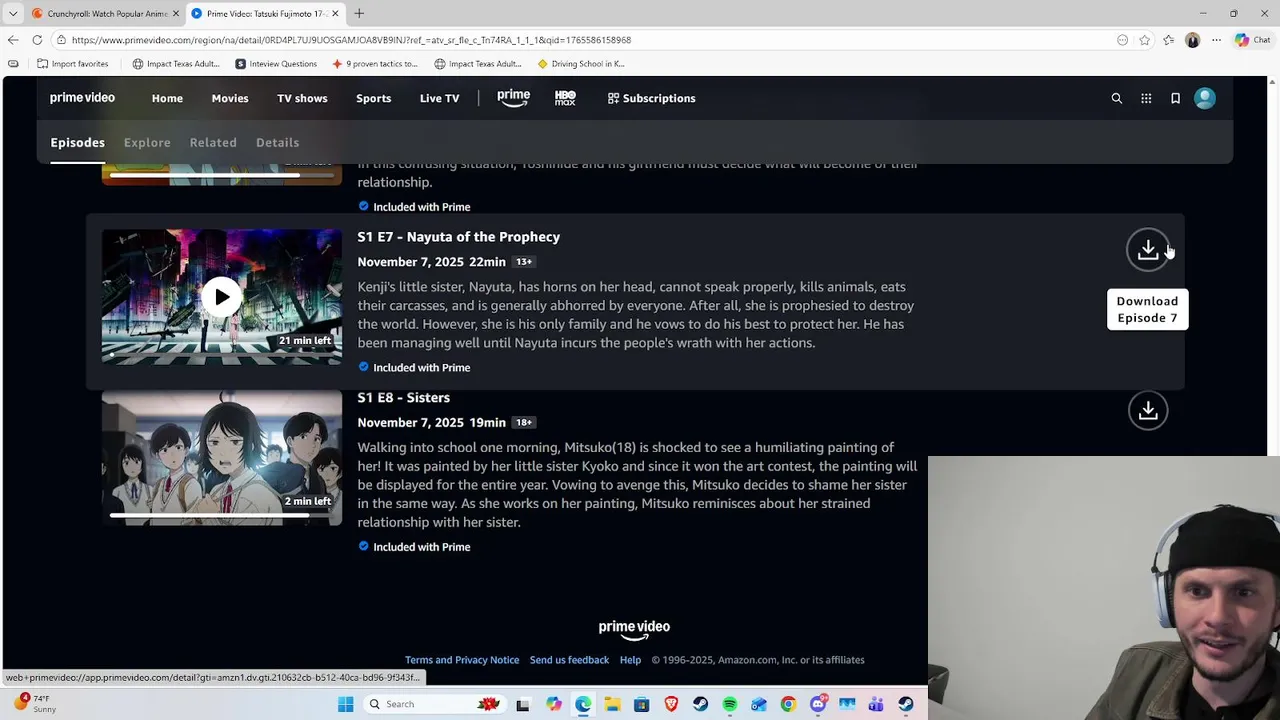Open Terms and Privacy Notice link
This screenshot has width=1280, height=720.
(462, 660)
